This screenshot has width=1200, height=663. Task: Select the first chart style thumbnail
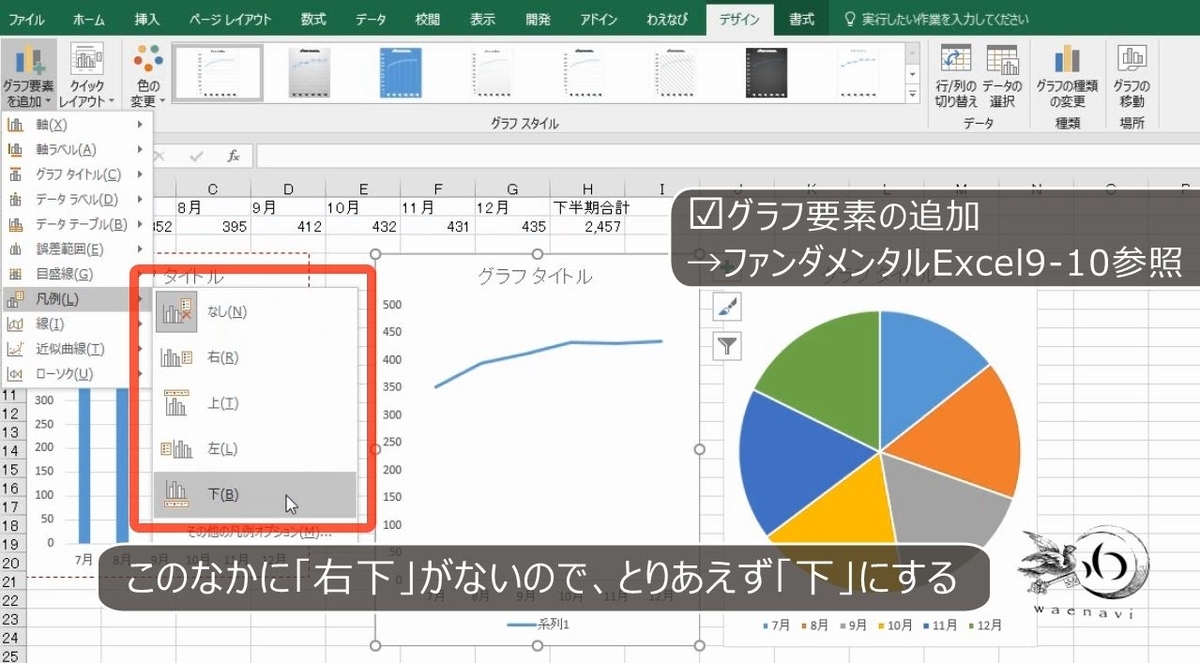218,73
